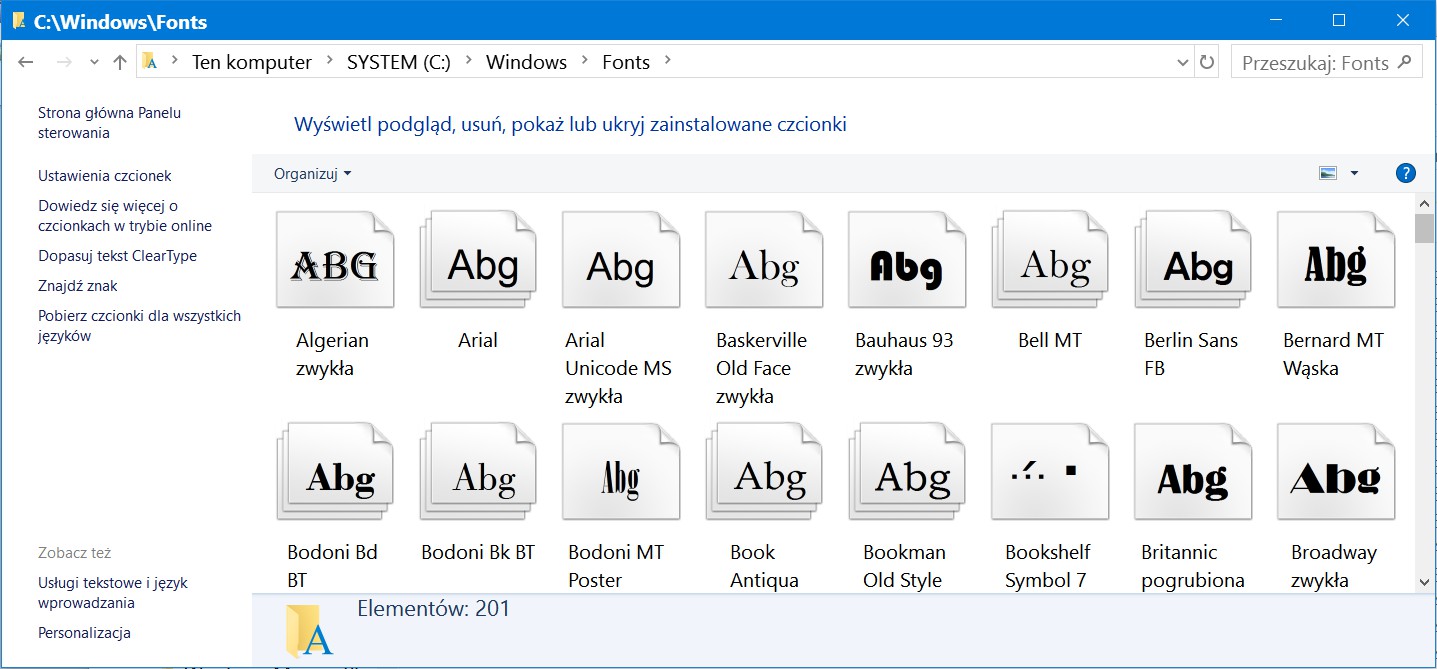Expand the chevron after Fonts breadcrumb
This screenshot has width=1437, height=669.
668,62
